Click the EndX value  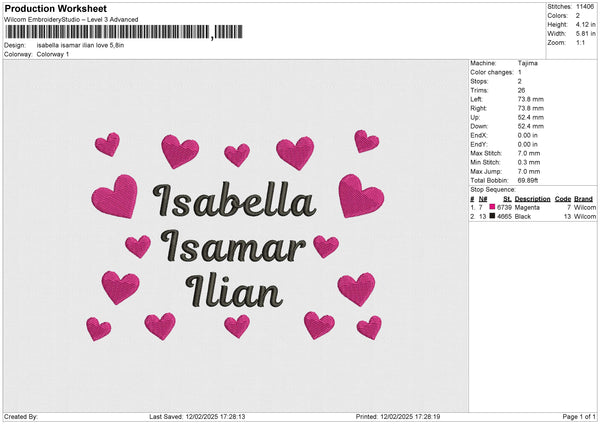[x=528, y=135]
